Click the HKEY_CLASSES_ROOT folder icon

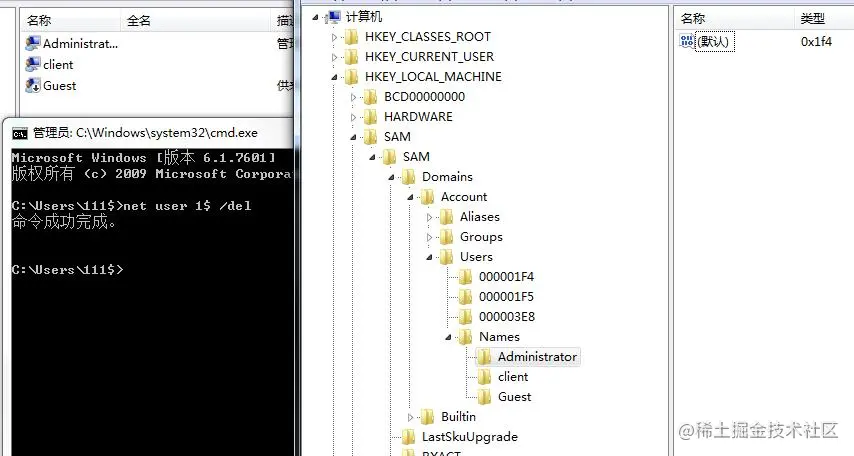point(351,37)
